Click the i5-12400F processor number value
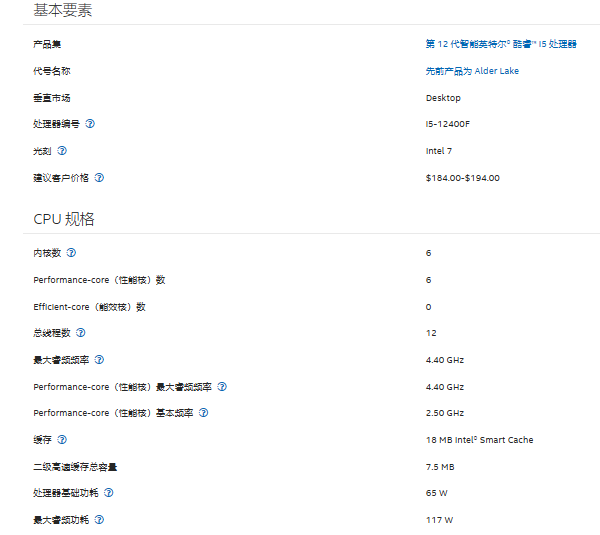The image size is (600, 535). 447,124
